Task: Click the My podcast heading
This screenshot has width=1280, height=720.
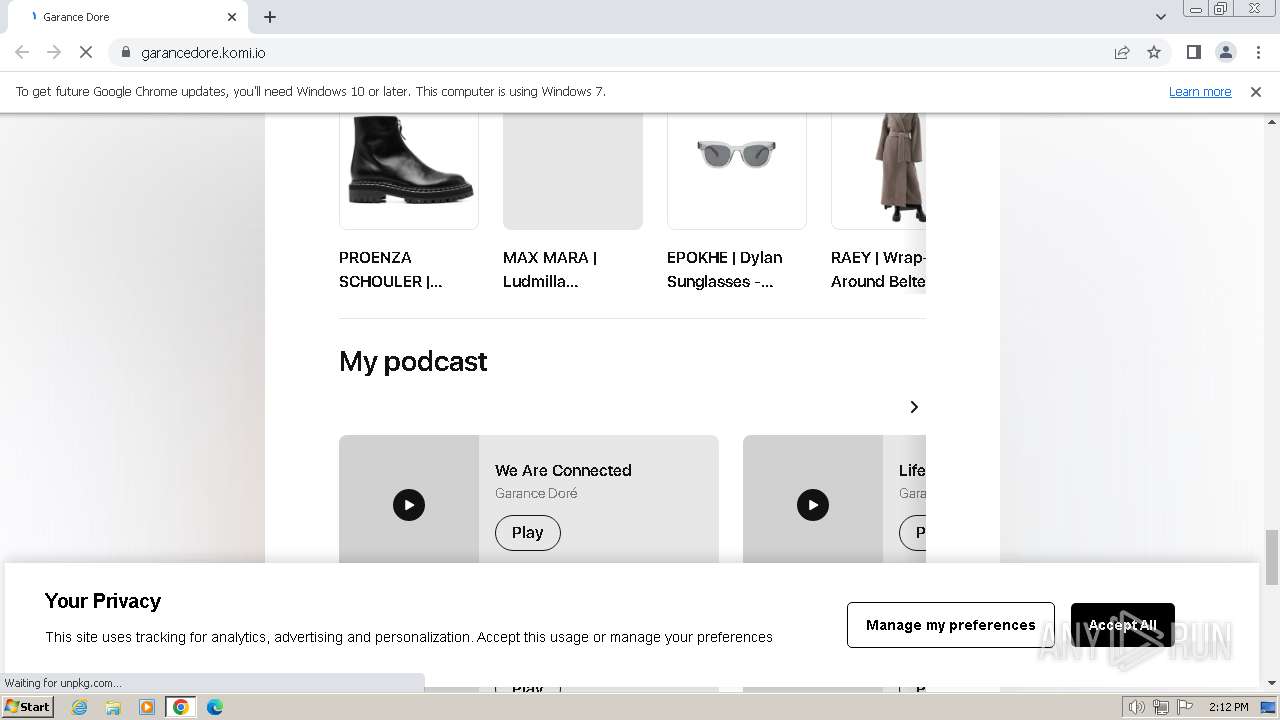Action: 413,361
